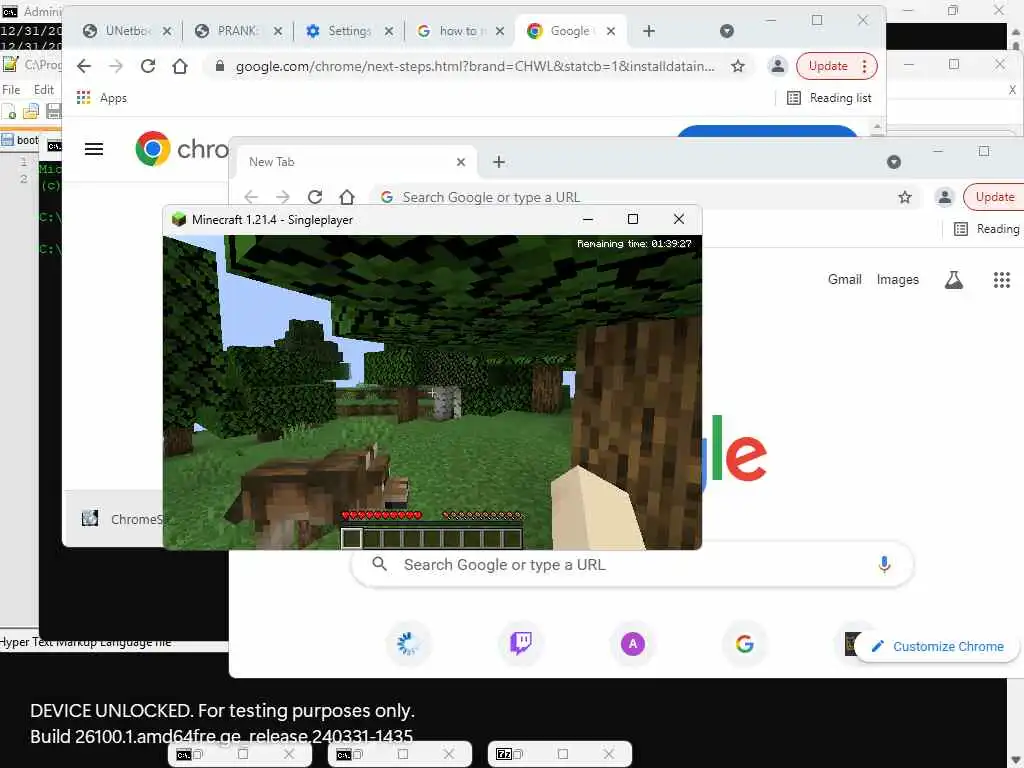Open purple 'A' shortcut tile
Image resolution: width=1024 pixels, height=768 pixels.
click(x=633, y=644)
